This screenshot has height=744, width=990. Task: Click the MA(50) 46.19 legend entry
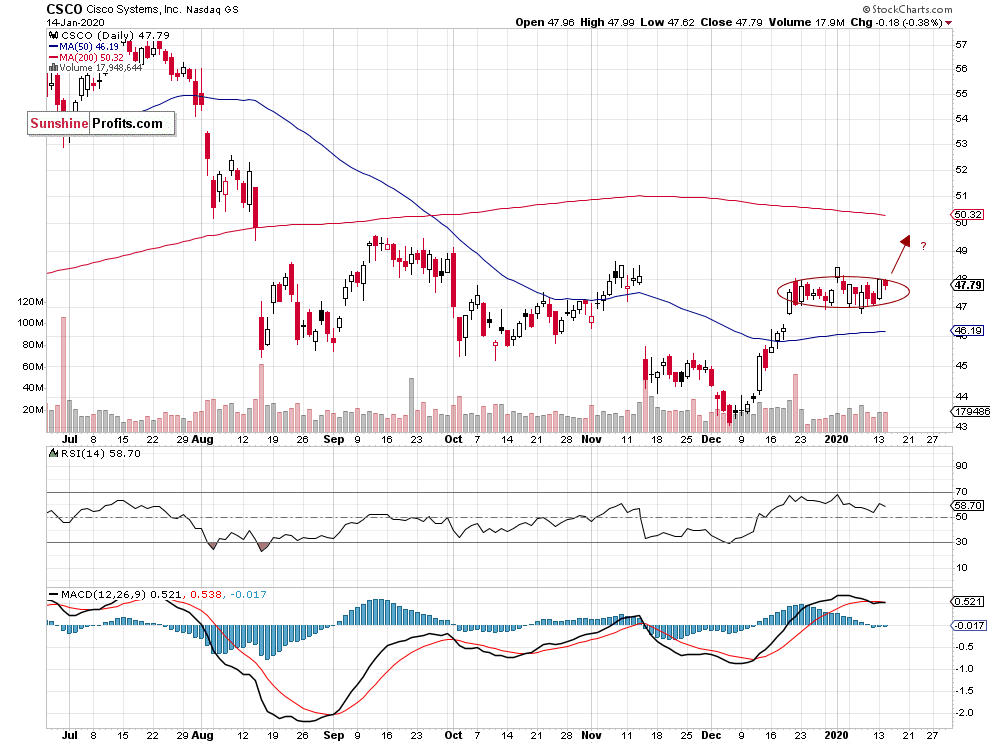tap(88, 47)
